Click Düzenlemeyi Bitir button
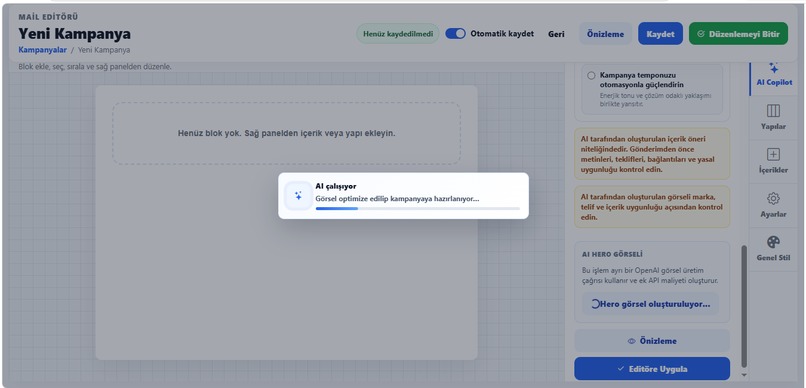The height and width of the screenshot is (388, 806). [x=738, y=34]
